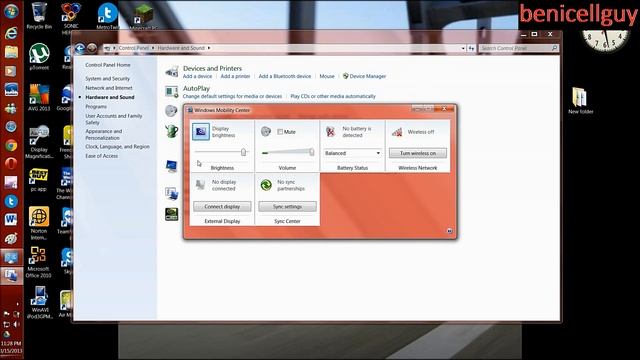Click the tray volume speaker icon

click(x=16, y=324)
